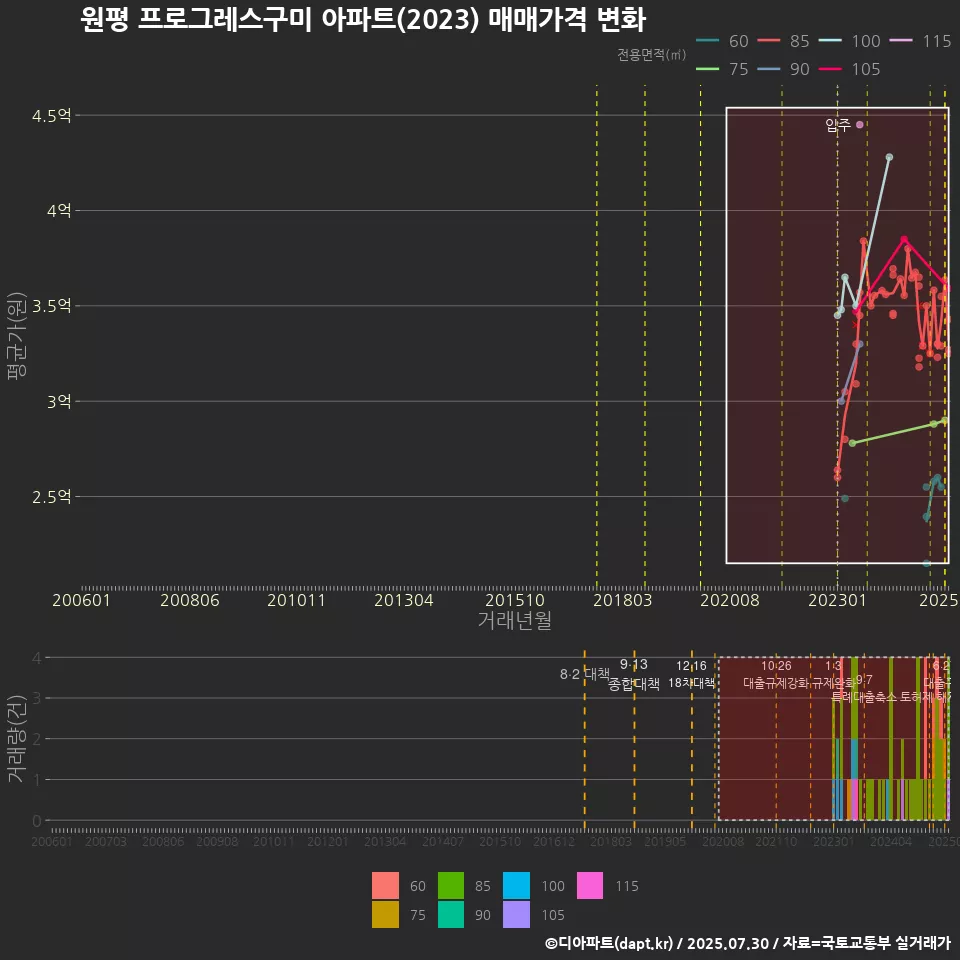Click the pink 115 bar legend swatch

590,885
